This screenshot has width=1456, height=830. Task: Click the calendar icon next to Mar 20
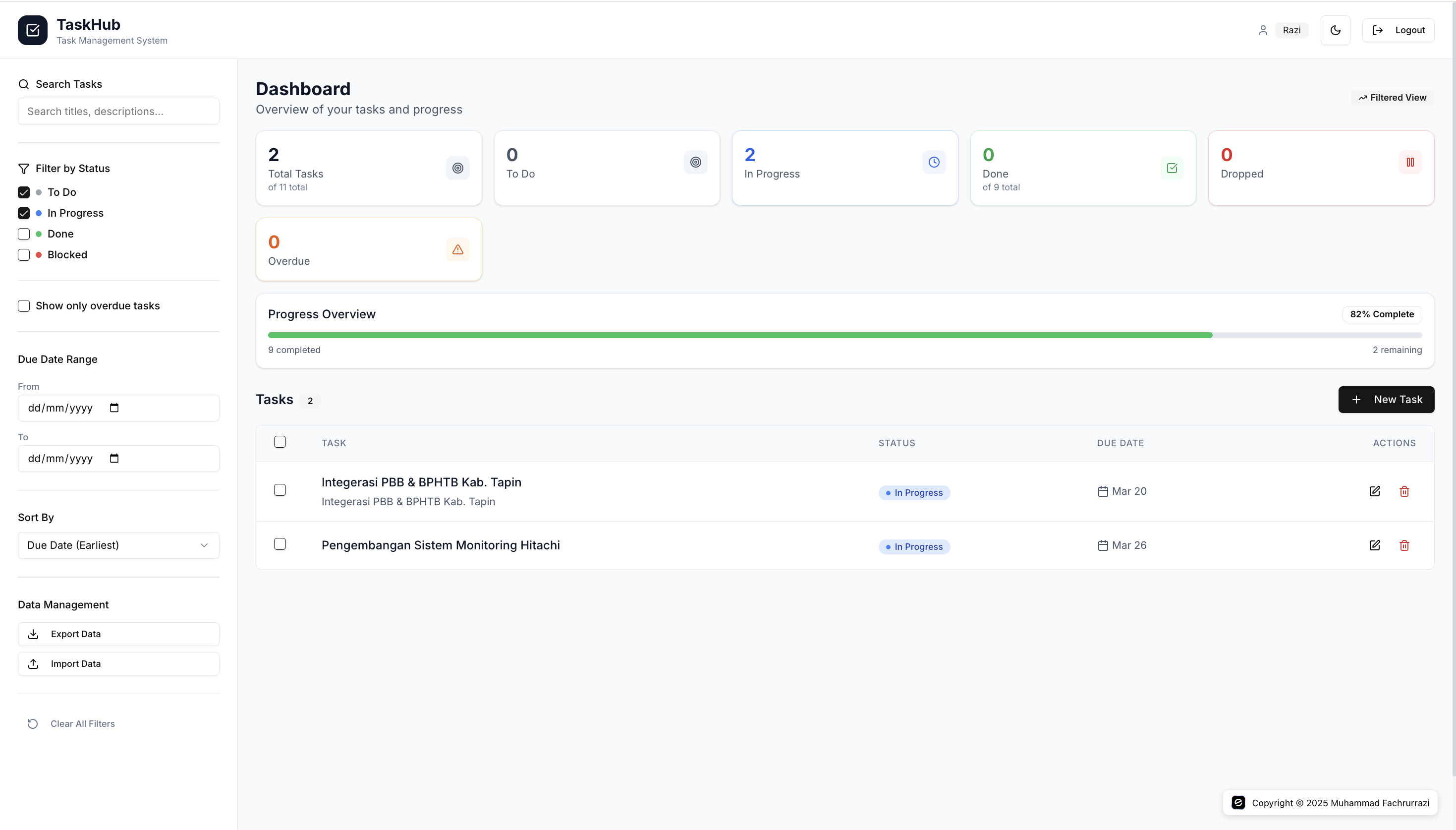click(1102, 491)
